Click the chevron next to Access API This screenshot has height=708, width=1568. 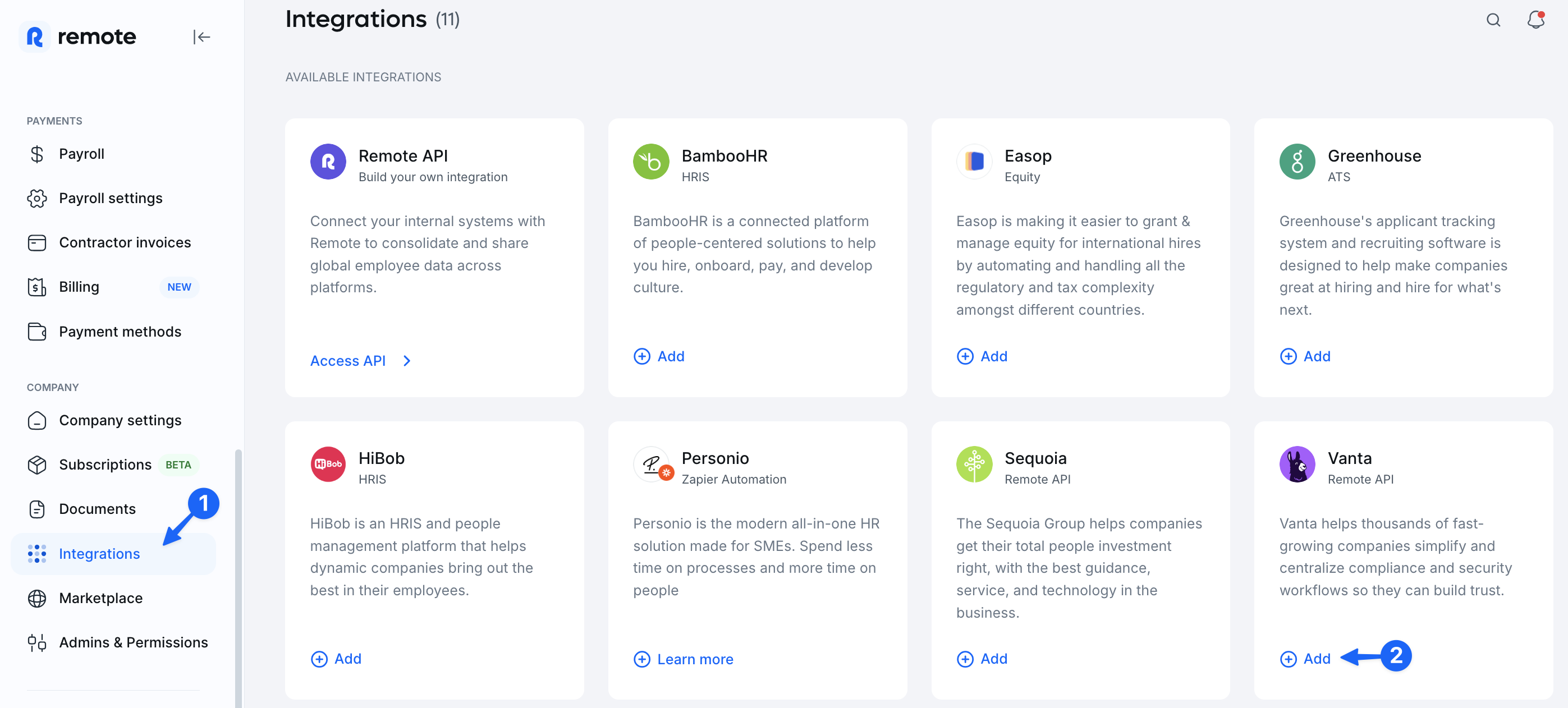point(407,361)
